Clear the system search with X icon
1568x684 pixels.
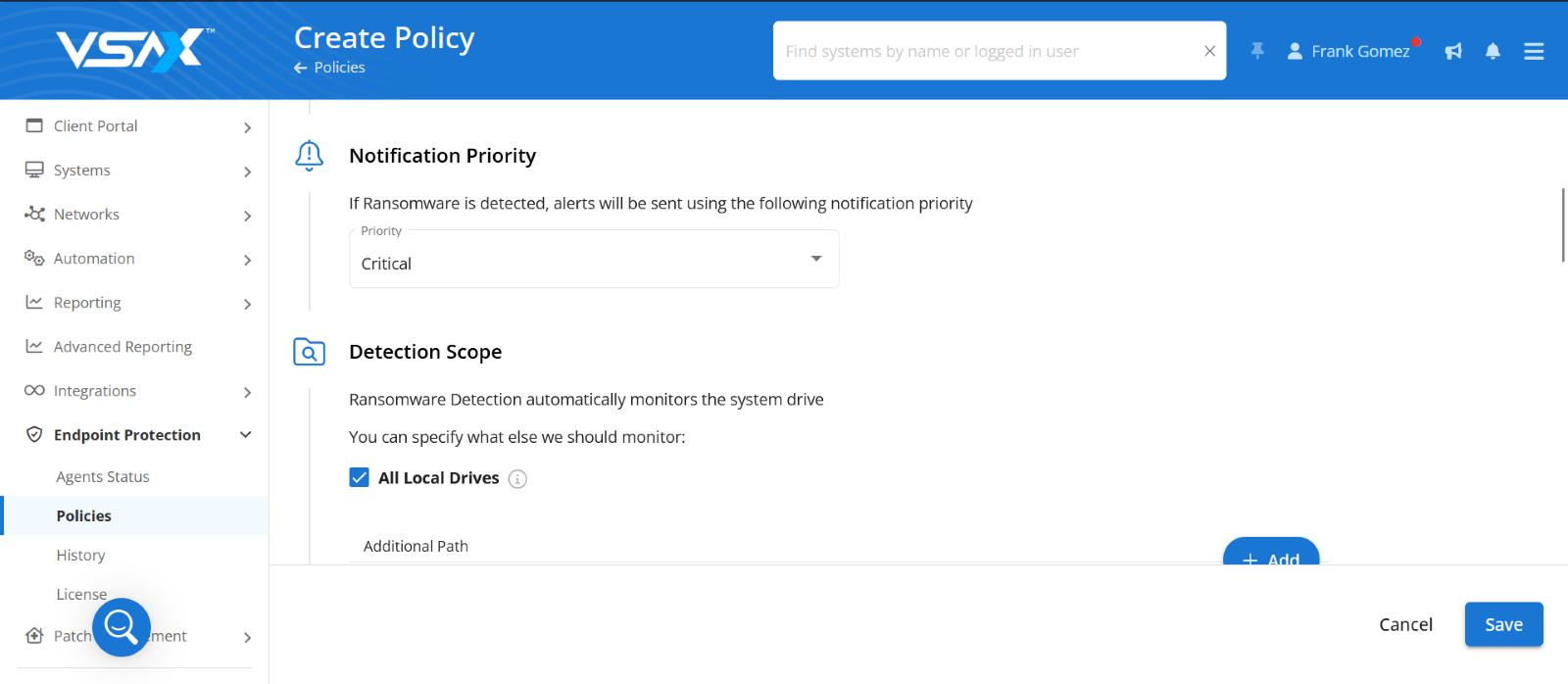point(1210,51)
